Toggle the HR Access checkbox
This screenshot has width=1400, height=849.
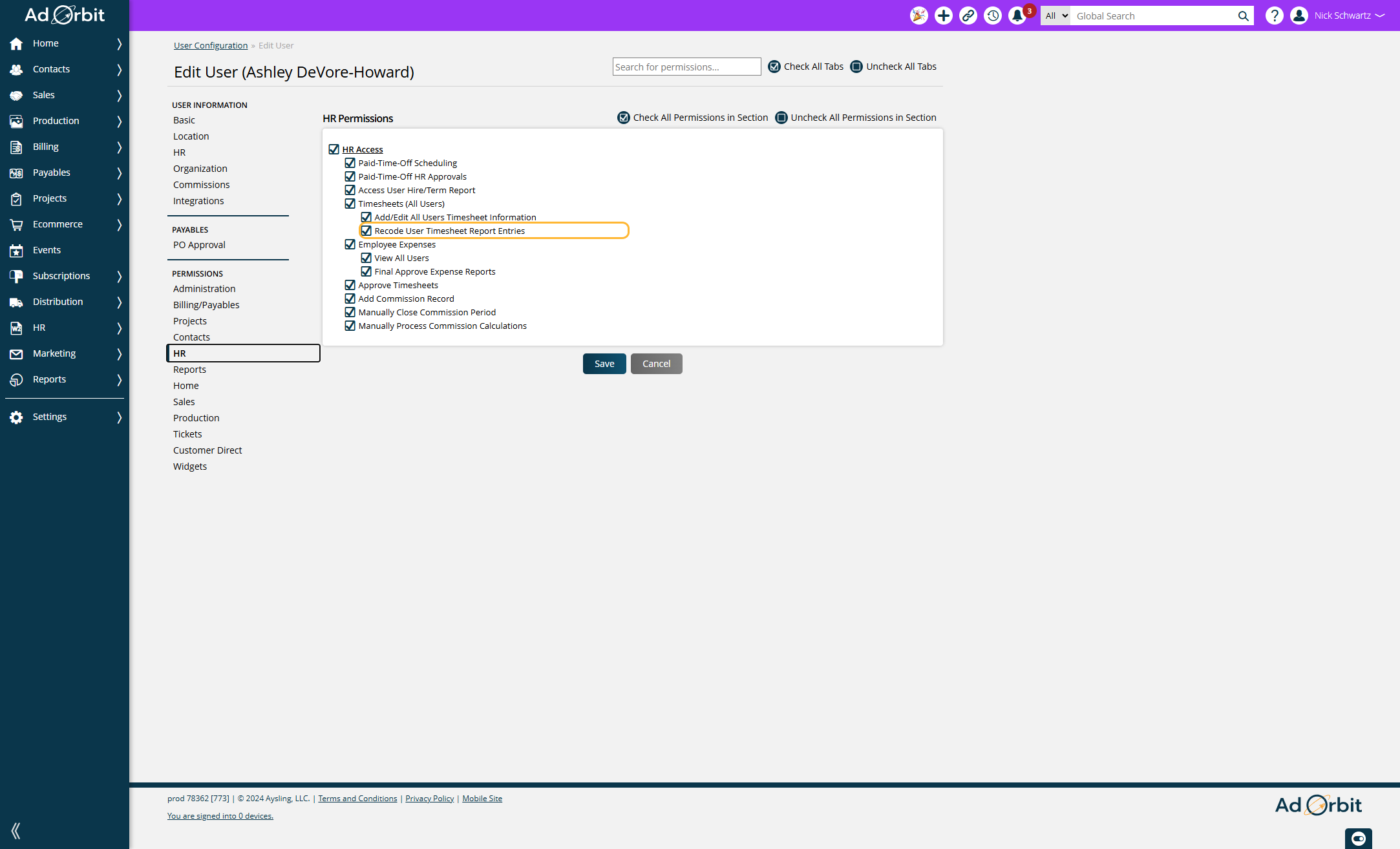[334, 149]
